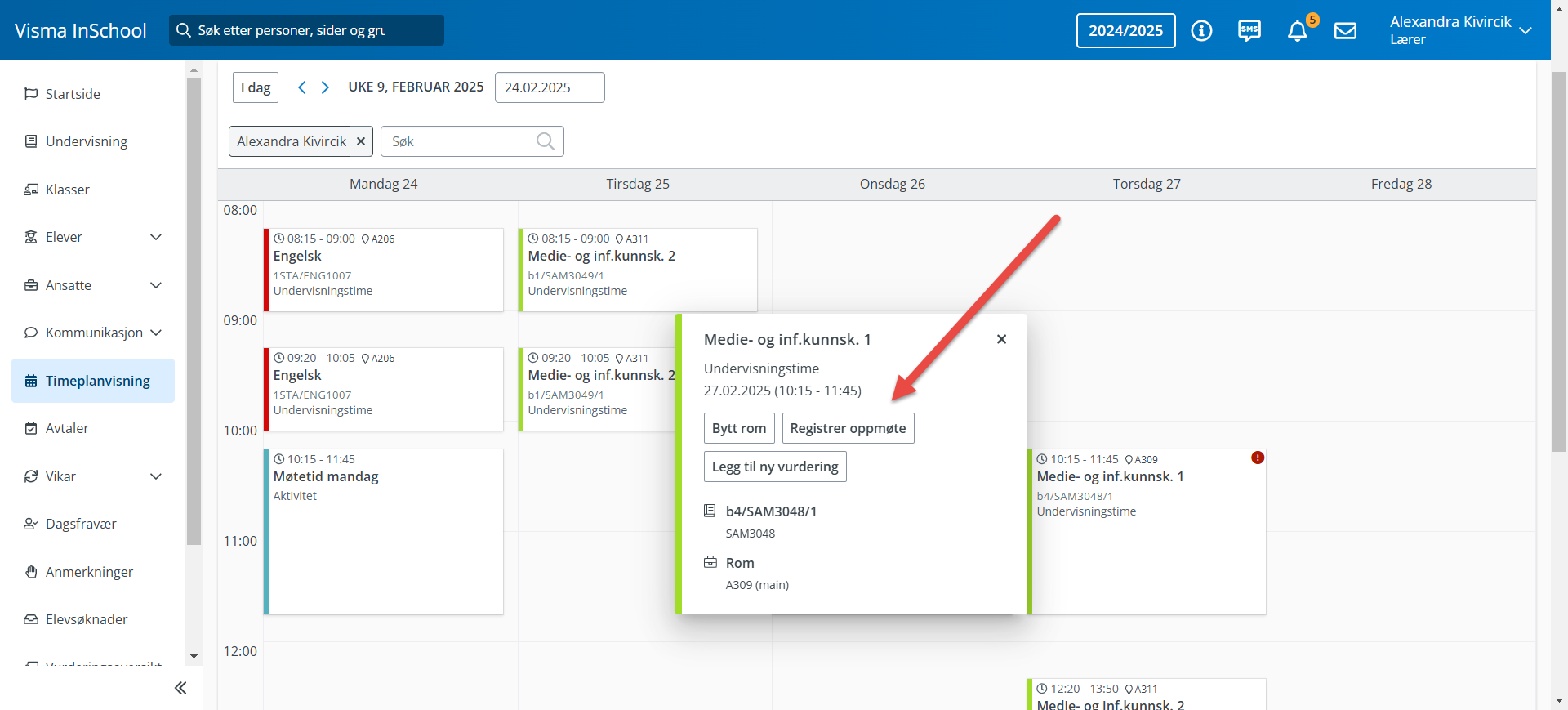This screenshot has width=1568, height=710.
Task: Click the date field 24.02.2025
Action: 549,87
